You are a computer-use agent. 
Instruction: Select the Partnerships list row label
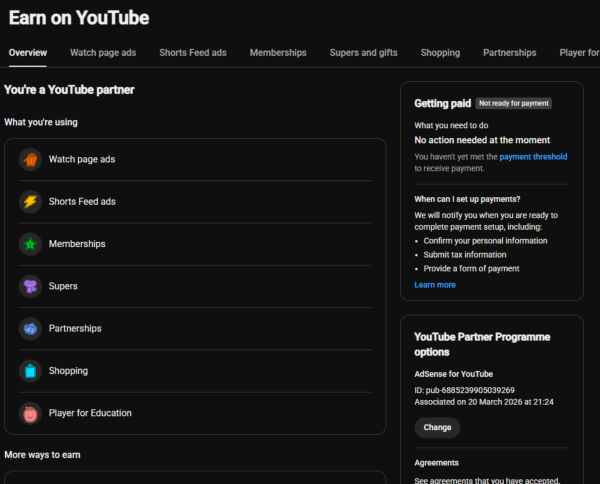coord(75,328)
